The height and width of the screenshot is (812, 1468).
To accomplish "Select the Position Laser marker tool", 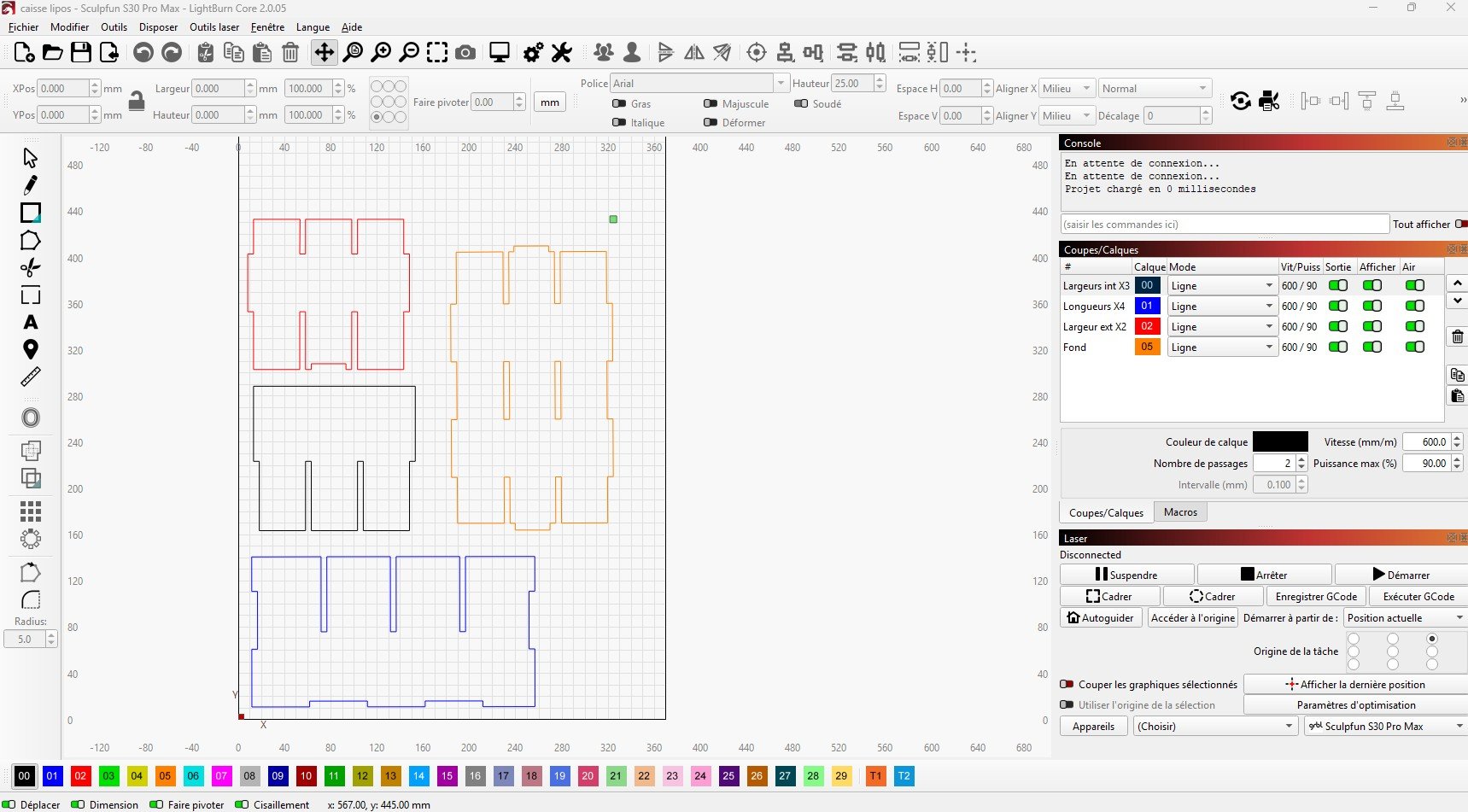I will click(x=31, y=349).
